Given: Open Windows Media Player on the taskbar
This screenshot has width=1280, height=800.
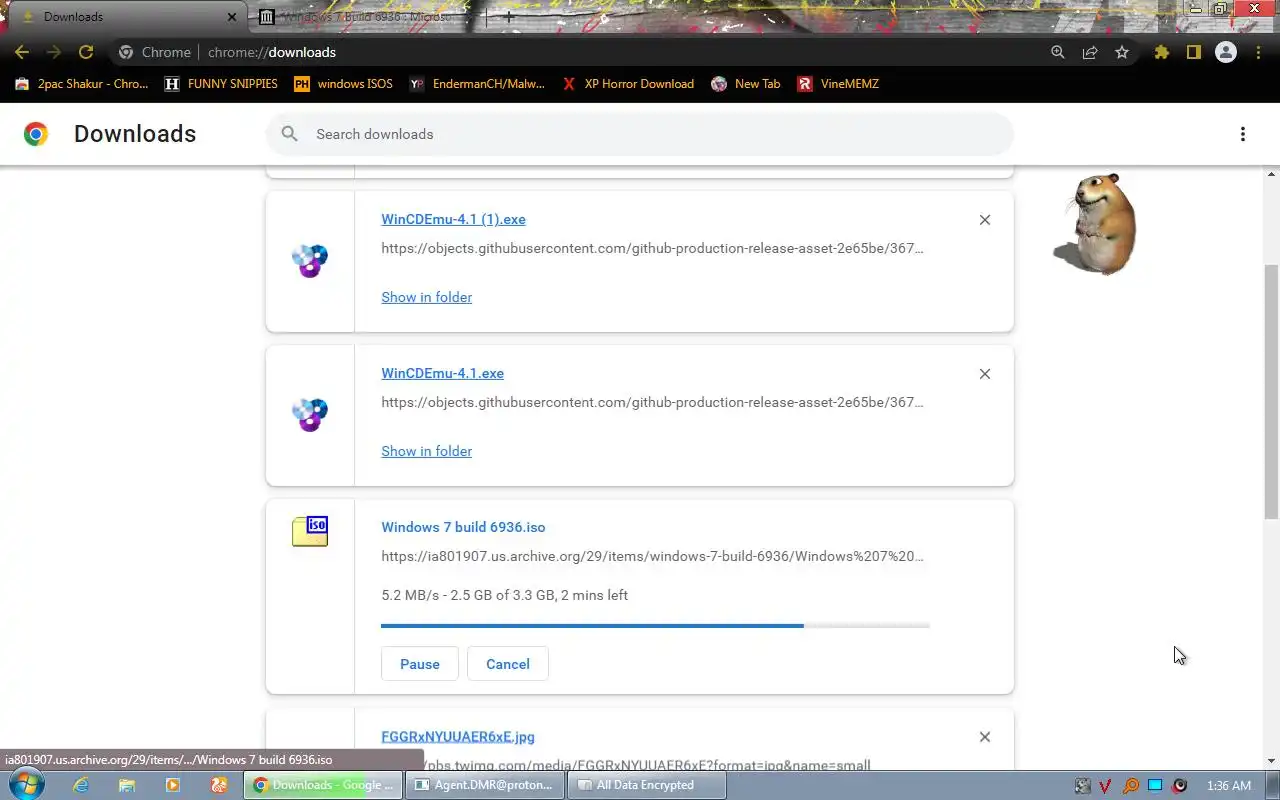Looking at the screenshot, I should (x=173, y=785).
